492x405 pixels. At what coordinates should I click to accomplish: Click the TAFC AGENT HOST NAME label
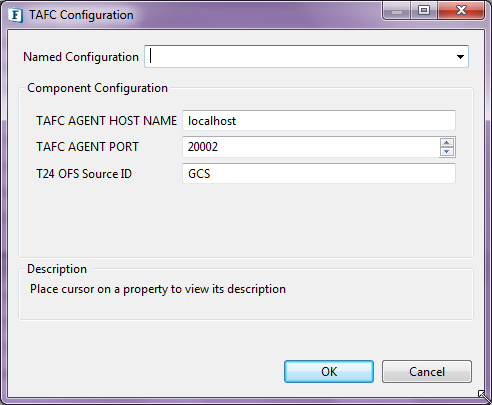click(106, 121)
